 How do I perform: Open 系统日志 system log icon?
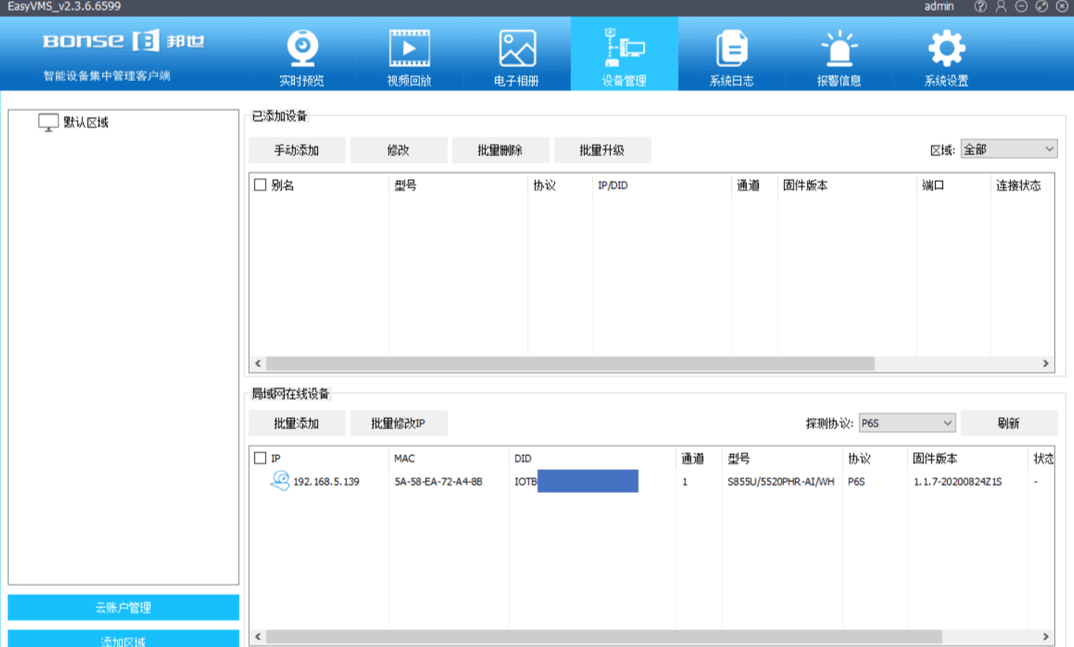[x=731, y=48]
